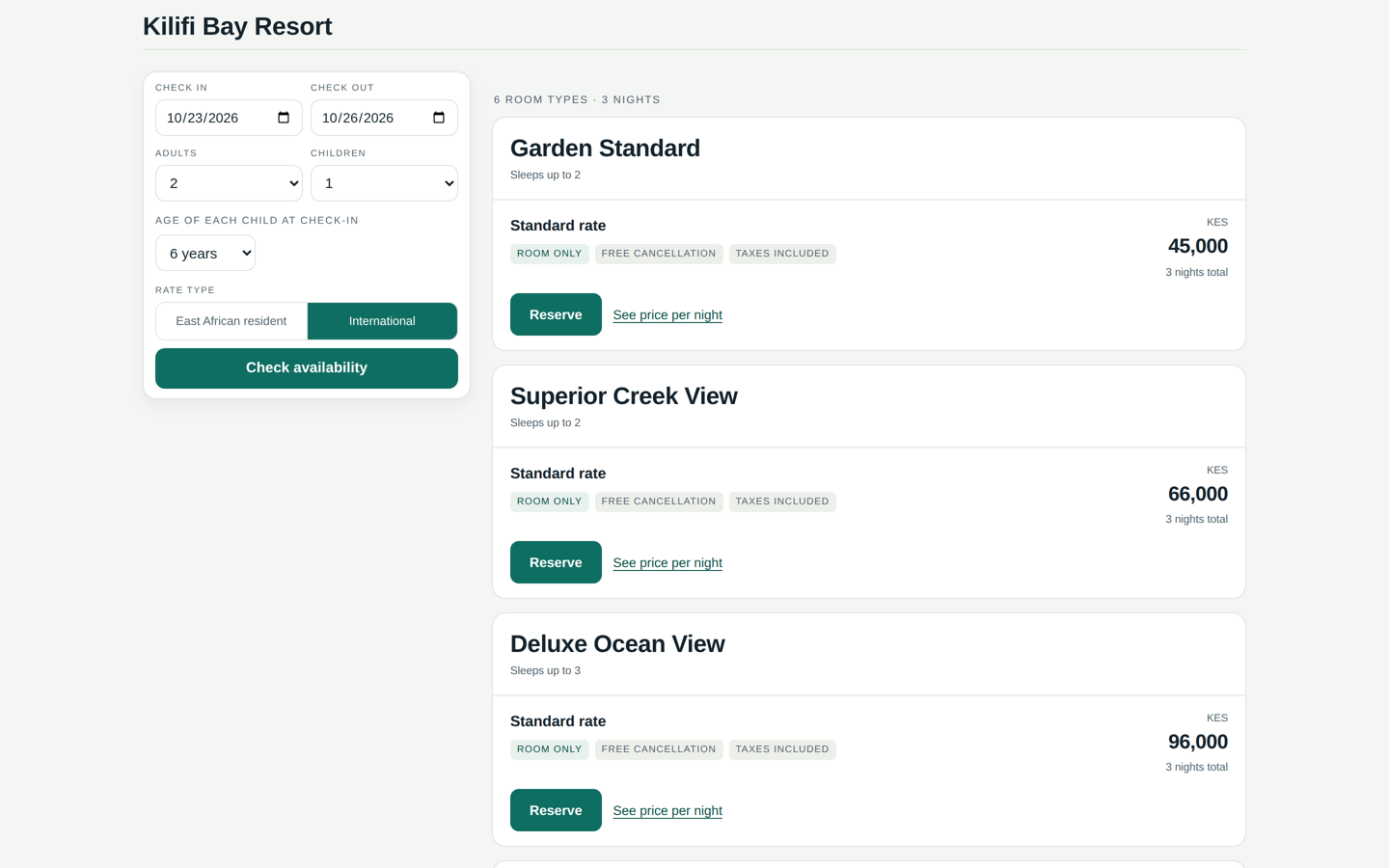Click the check-in date field 10/23/2026
Image resolution: width=1389 pixels, height=868 pixels.
pos(229,118)
